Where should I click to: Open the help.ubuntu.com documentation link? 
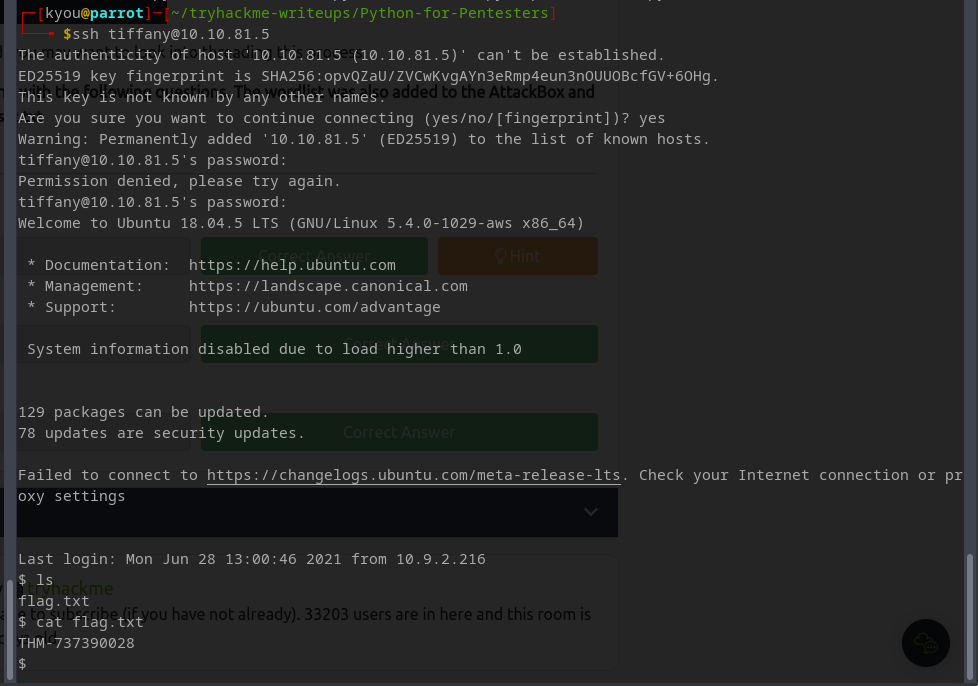292,265
